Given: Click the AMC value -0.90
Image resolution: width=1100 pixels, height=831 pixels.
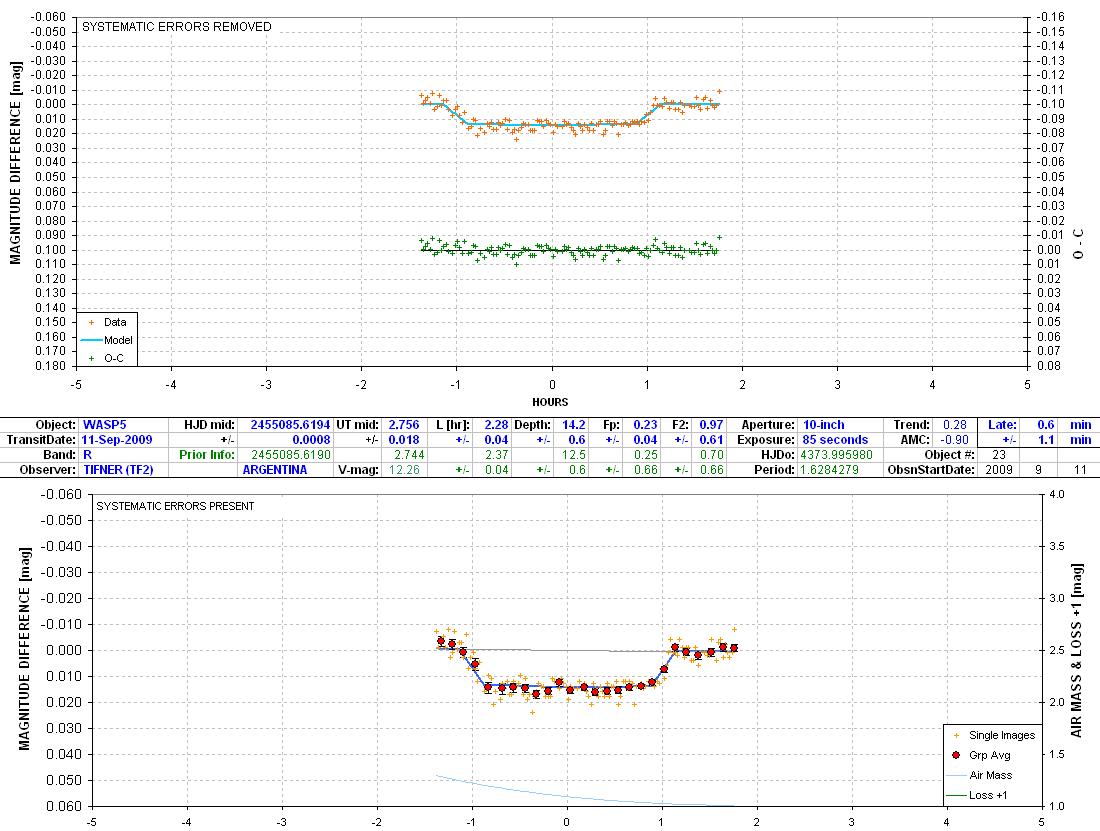Looking at the screenshot, I should 955,440.
